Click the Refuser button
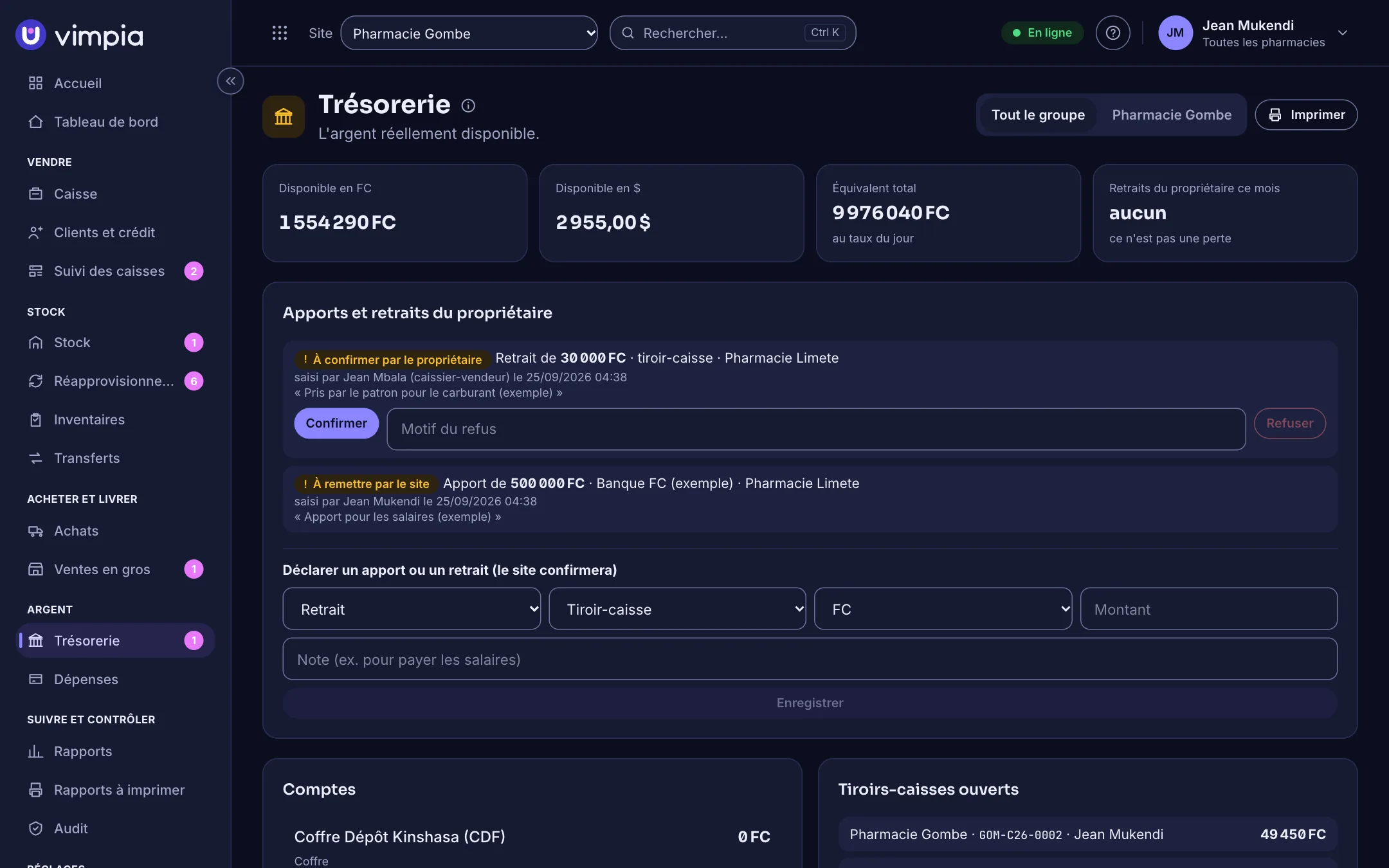Image resolution: width=1389 pixels, height=868 pixels. pyautogui.click(x=1289, y=423)
